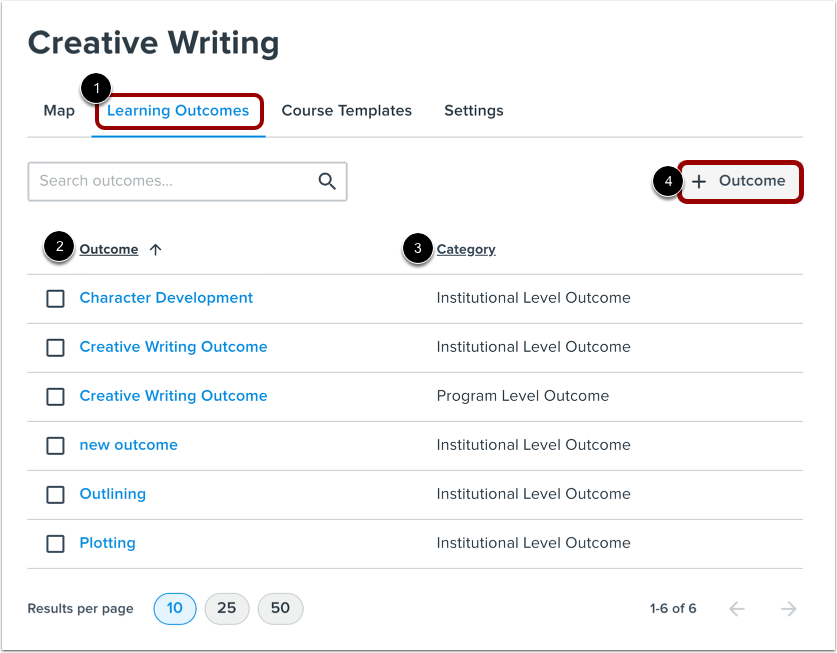The width and height of the screenshot is (837, 653).
Task: Click the +Outcome button
Action: (740, 181)
